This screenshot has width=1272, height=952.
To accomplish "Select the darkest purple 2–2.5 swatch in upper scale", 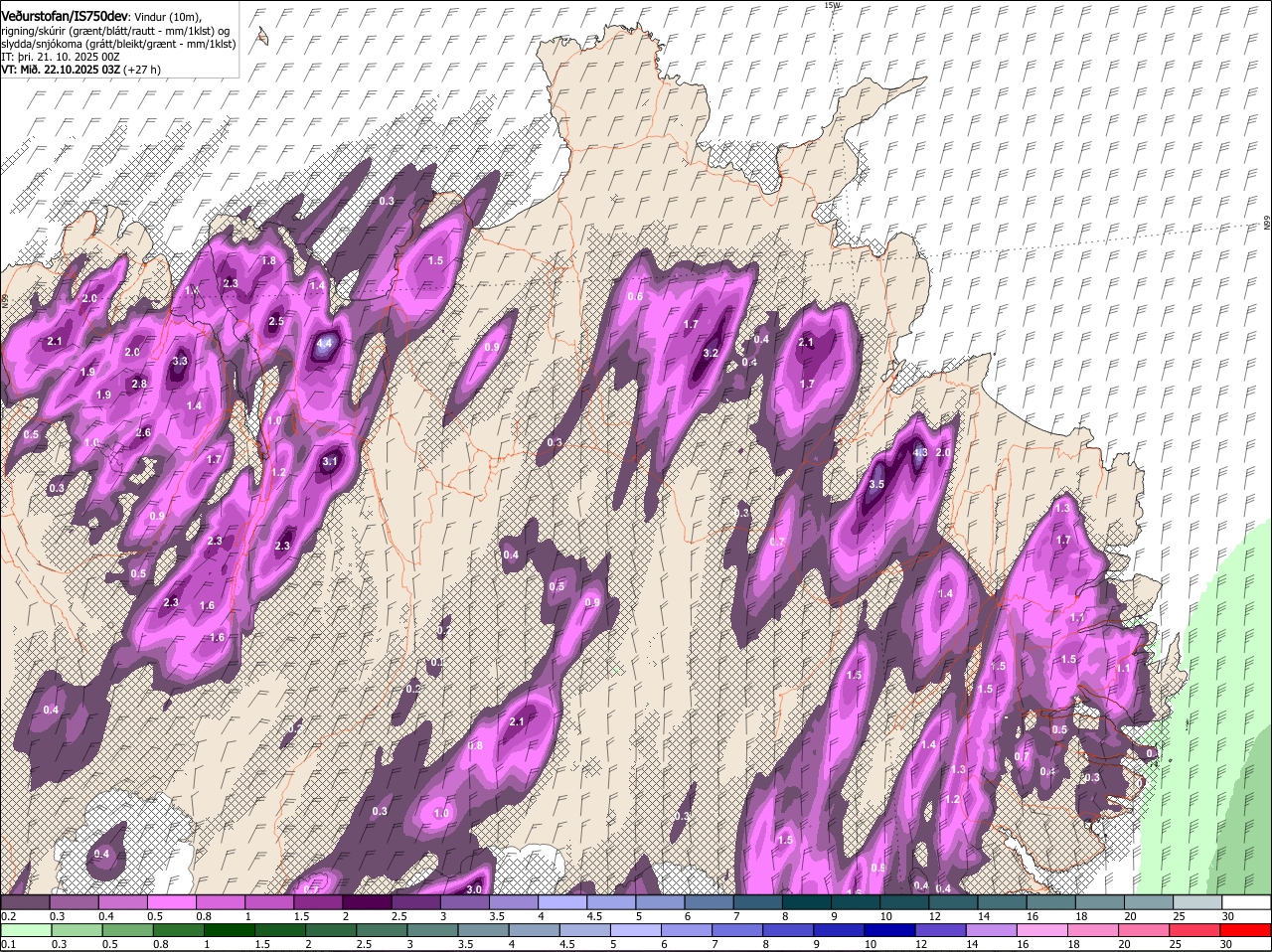I will point(367,902).
